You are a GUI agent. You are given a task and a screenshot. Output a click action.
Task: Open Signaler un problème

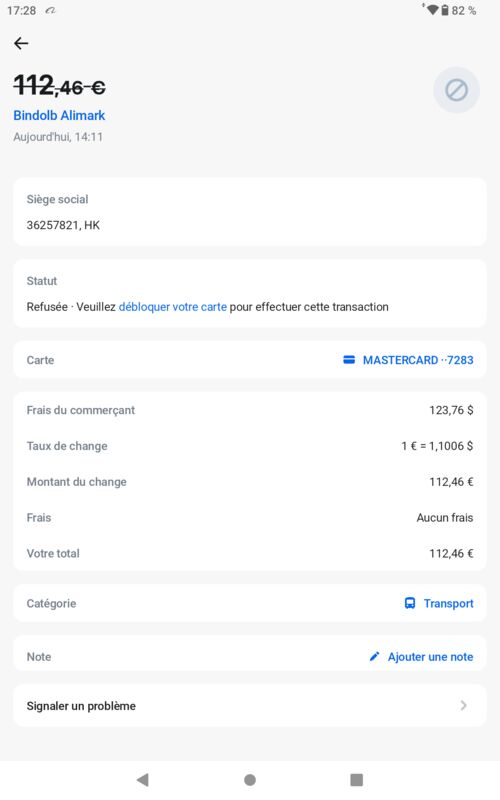(249, 706)
